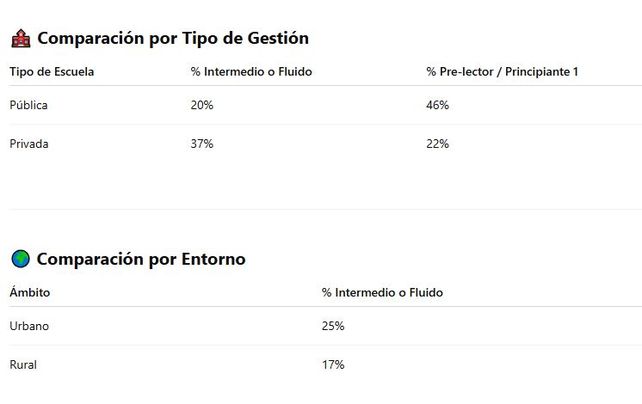Click the 17% value for Rural
The image size is (642, 404).
click(333, 364)
